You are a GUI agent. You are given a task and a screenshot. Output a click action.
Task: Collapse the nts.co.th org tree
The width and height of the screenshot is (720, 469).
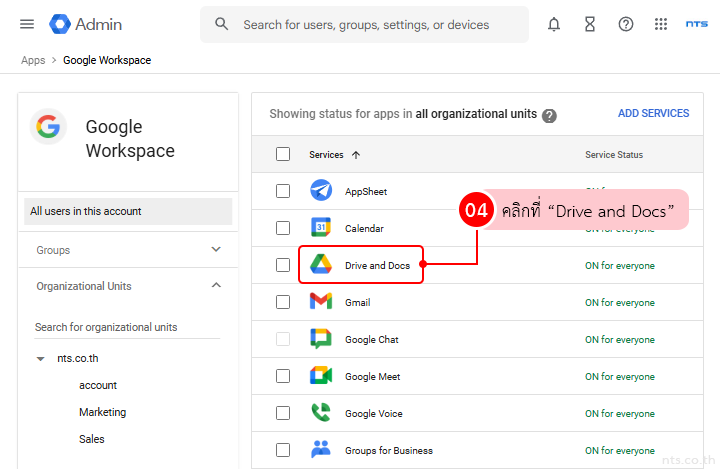click(41, 358)
